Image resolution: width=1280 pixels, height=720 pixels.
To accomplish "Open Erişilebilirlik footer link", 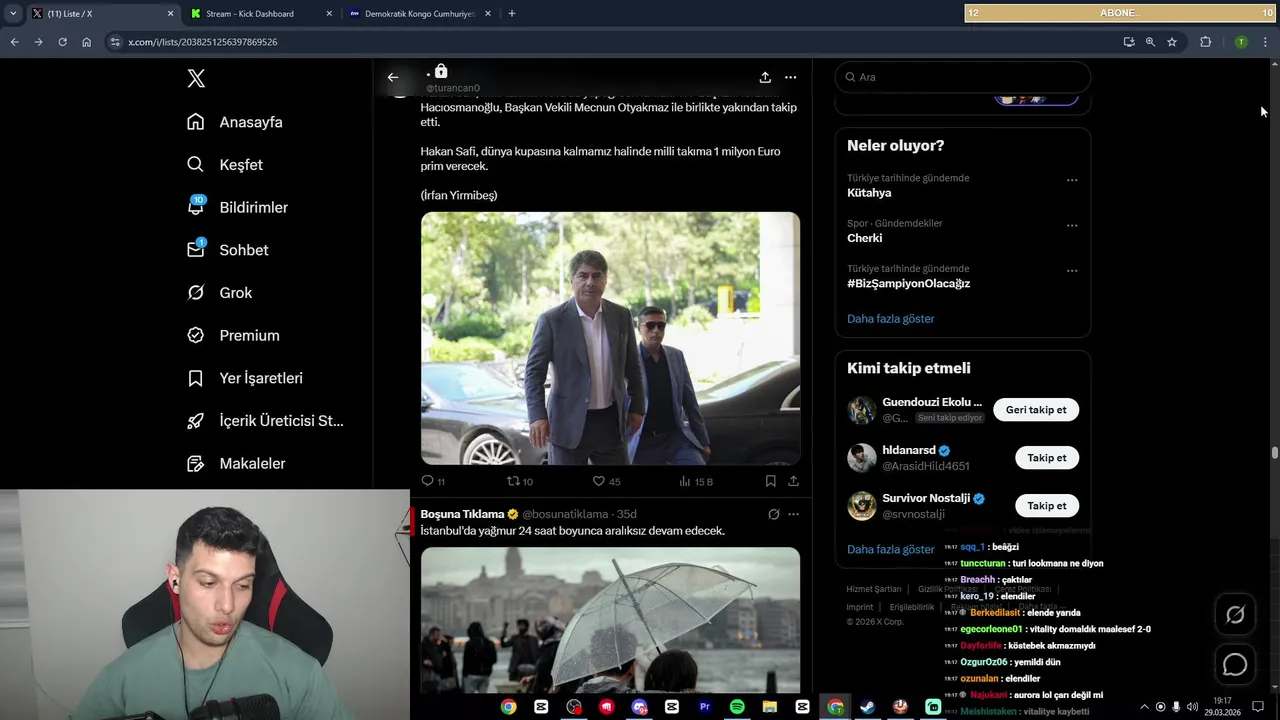I will point(912,607).
